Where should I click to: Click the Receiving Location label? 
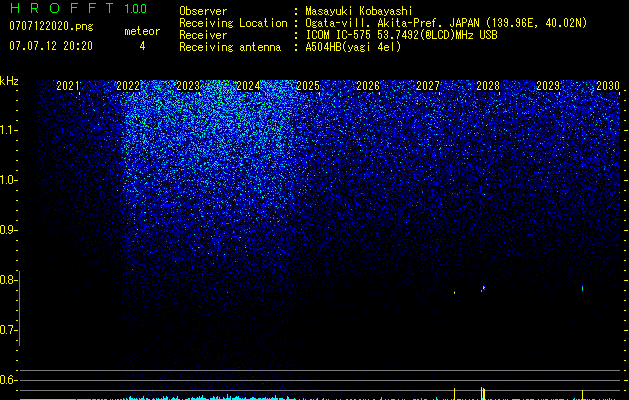[233, 23]
